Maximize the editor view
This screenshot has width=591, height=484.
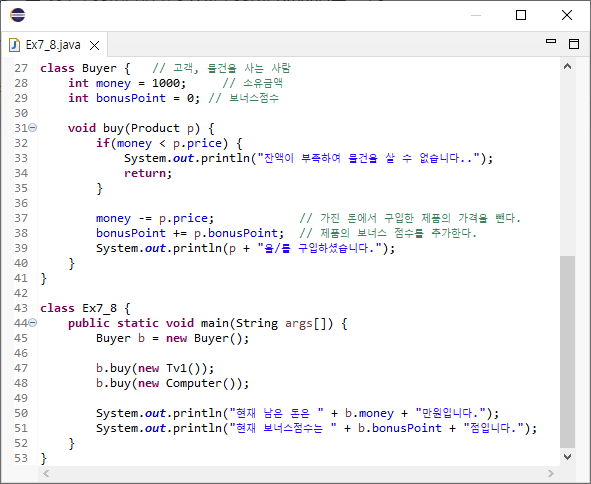pyautogui.click(x=574, y=44)
